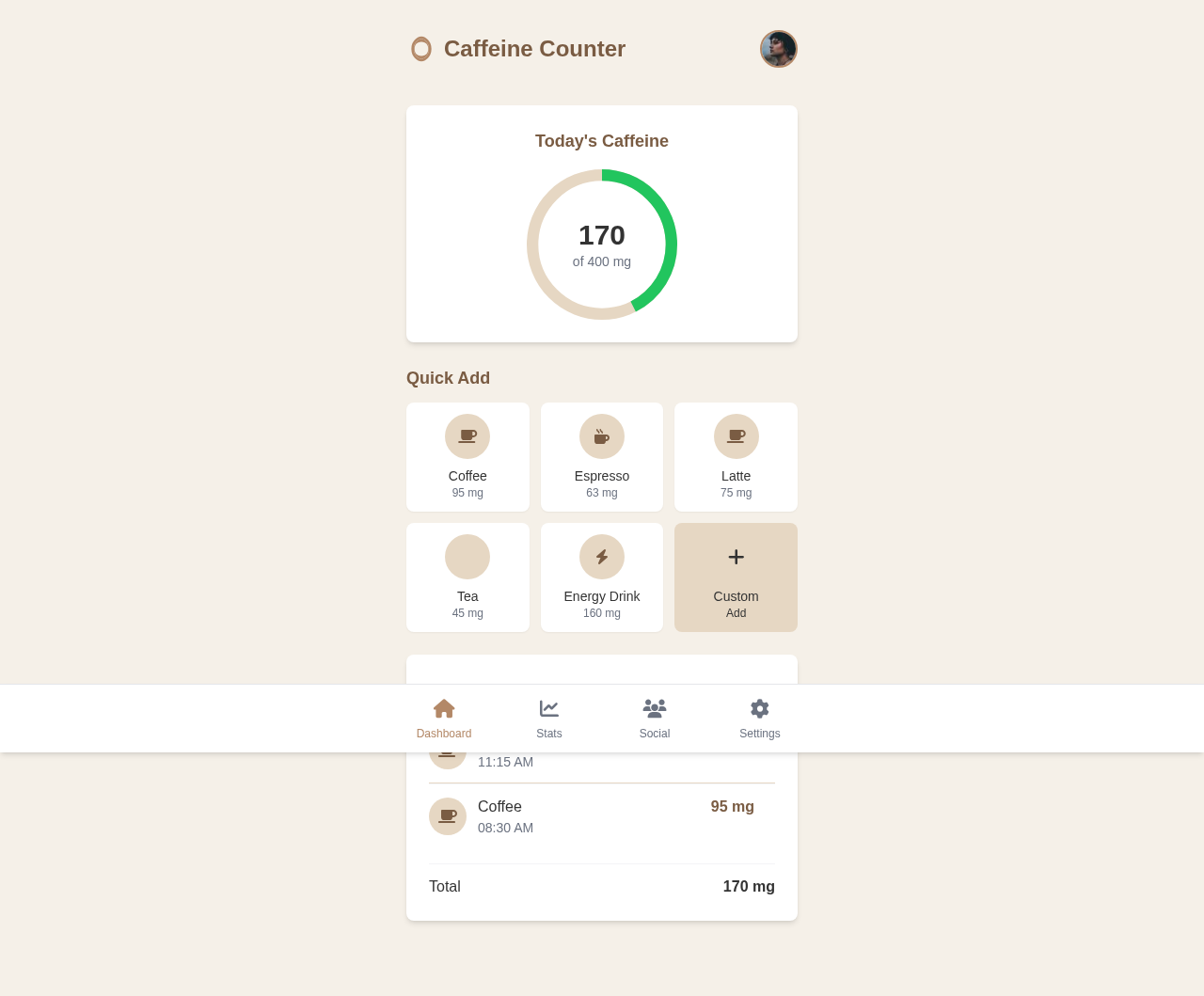Select the Coffee quick add icon

tap(467, 435)
